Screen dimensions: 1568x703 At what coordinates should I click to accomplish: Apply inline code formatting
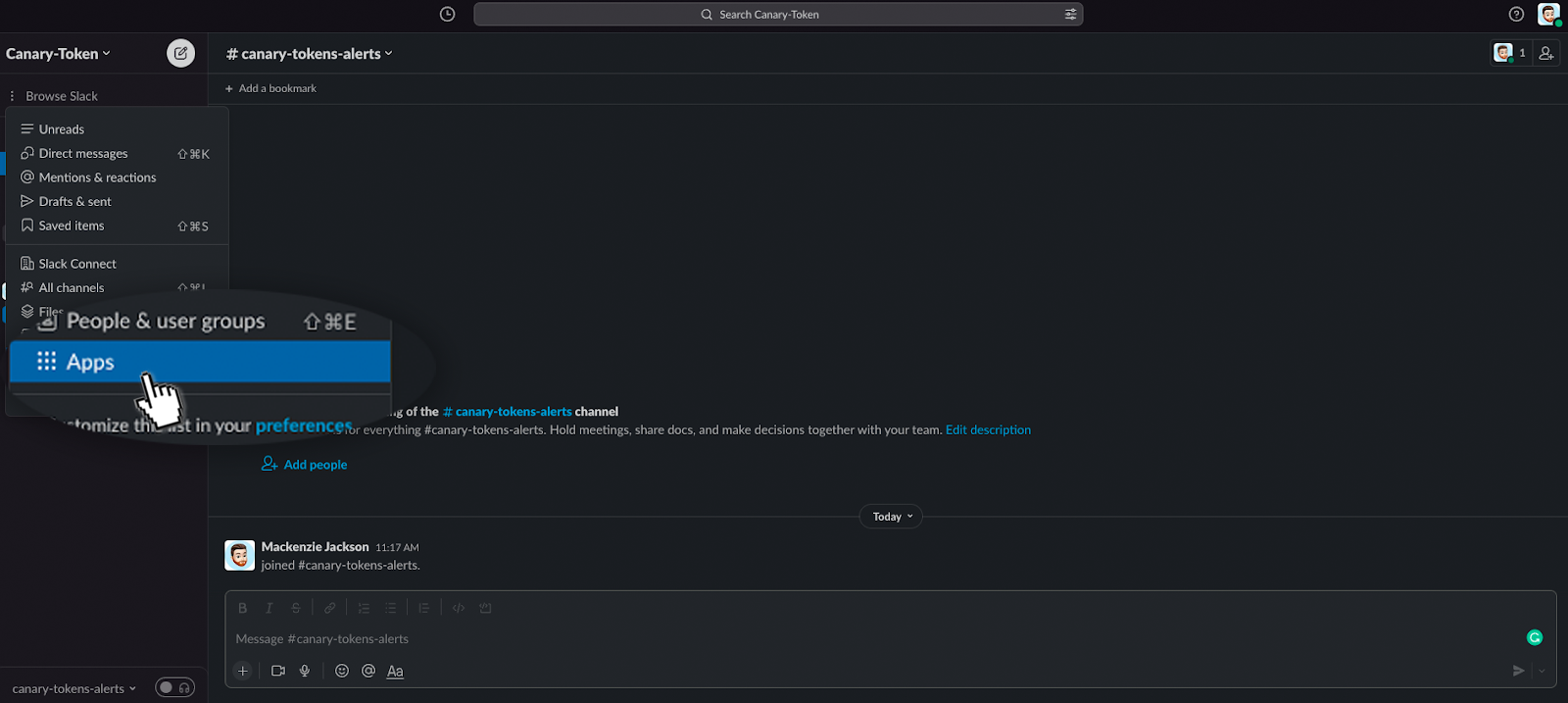[x=459, y=608]
